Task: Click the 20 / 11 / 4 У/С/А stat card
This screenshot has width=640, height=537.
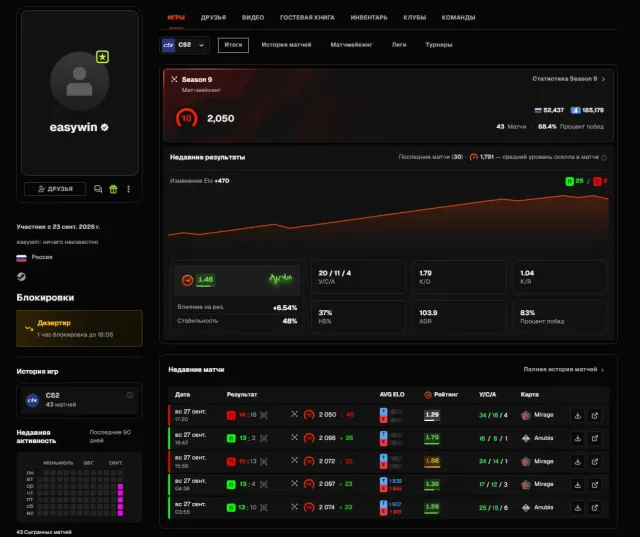Action: click(x=358, y=277)
